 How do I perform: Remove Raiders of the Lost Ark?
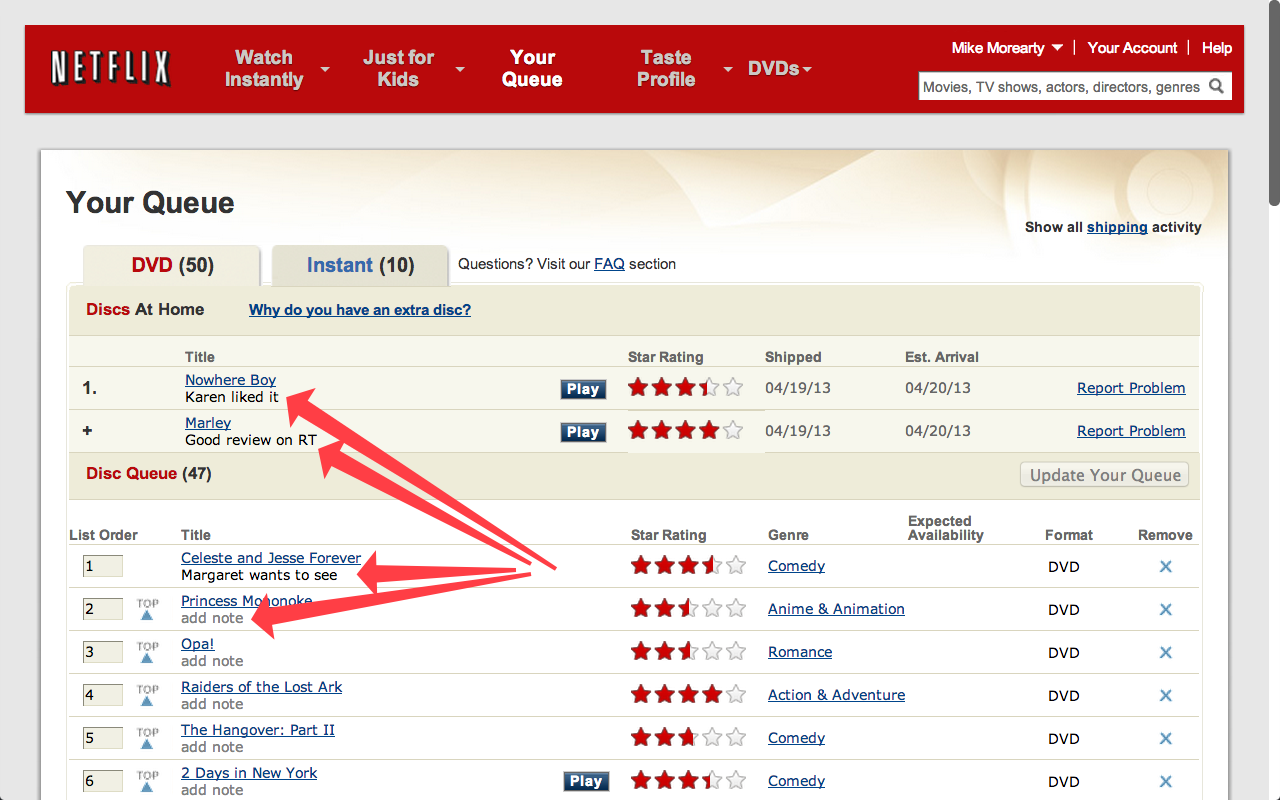click(x=1165, y=695)
